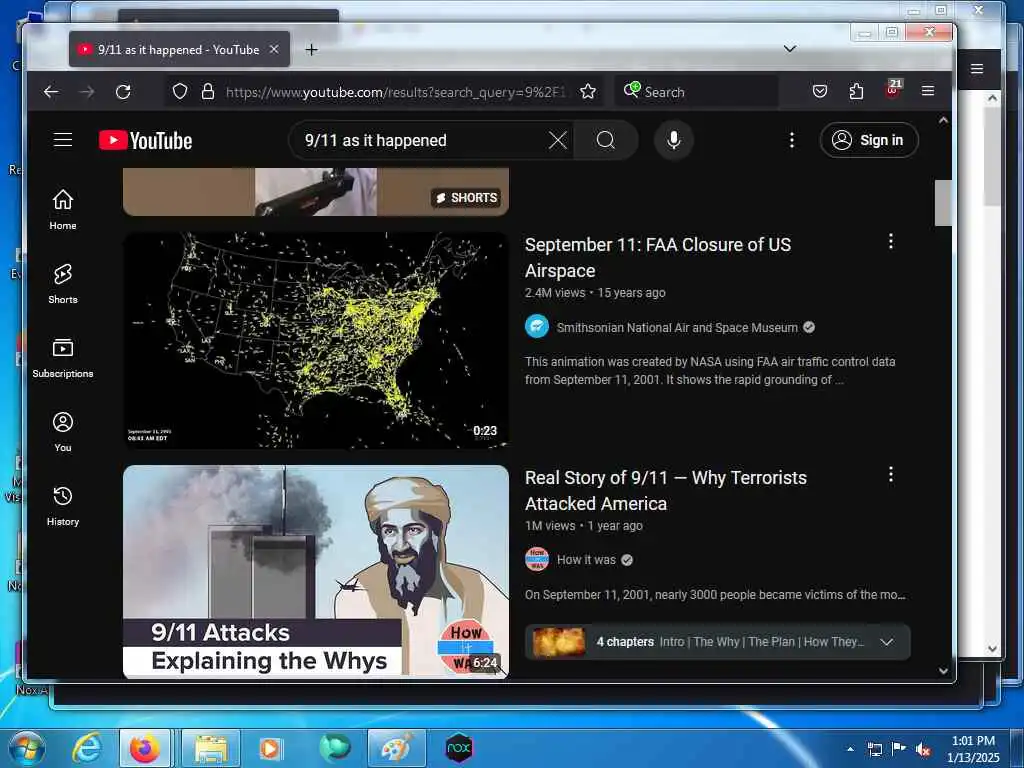Image resolution: width=1024 pixels, height=768 pixels.
Task: Run search with the magnifier button
Action: pyautogui.click(x=605, y=140)
